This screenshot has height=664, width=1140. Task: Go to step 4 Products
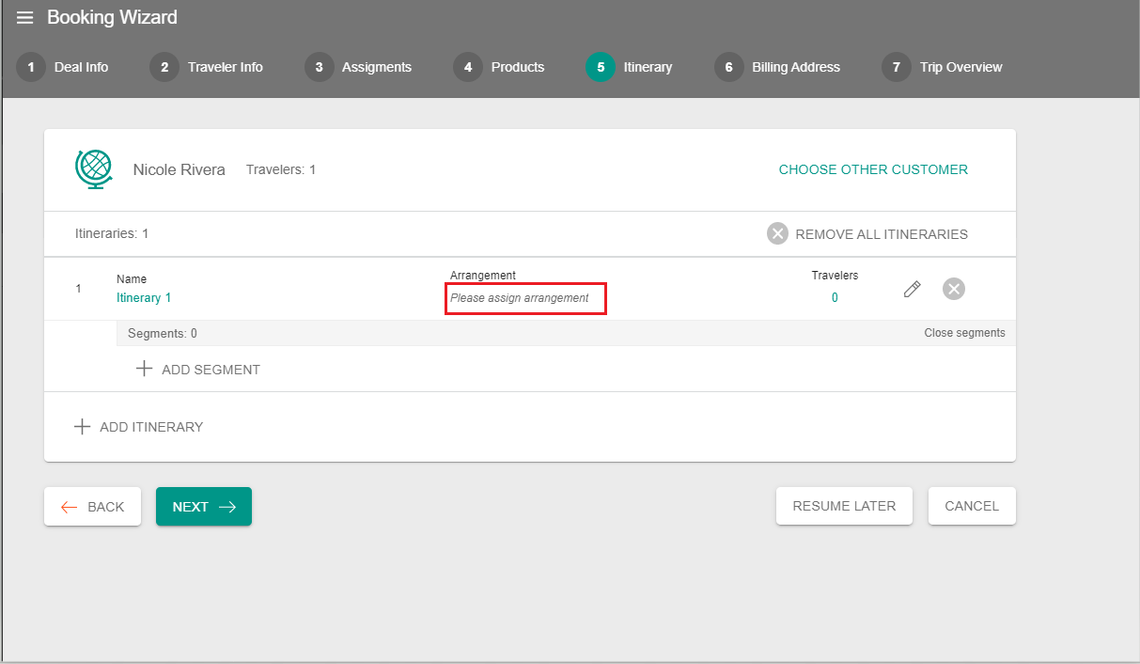499,67
